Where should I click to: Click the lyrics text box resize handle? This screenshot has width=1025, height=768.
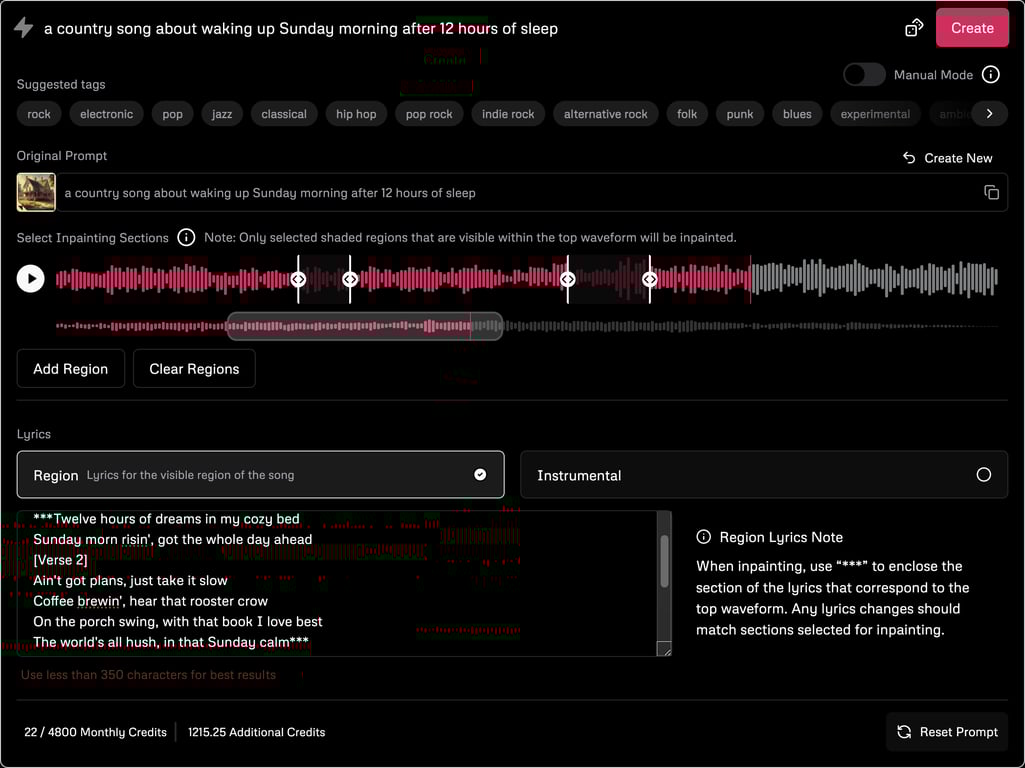[664, 650]
